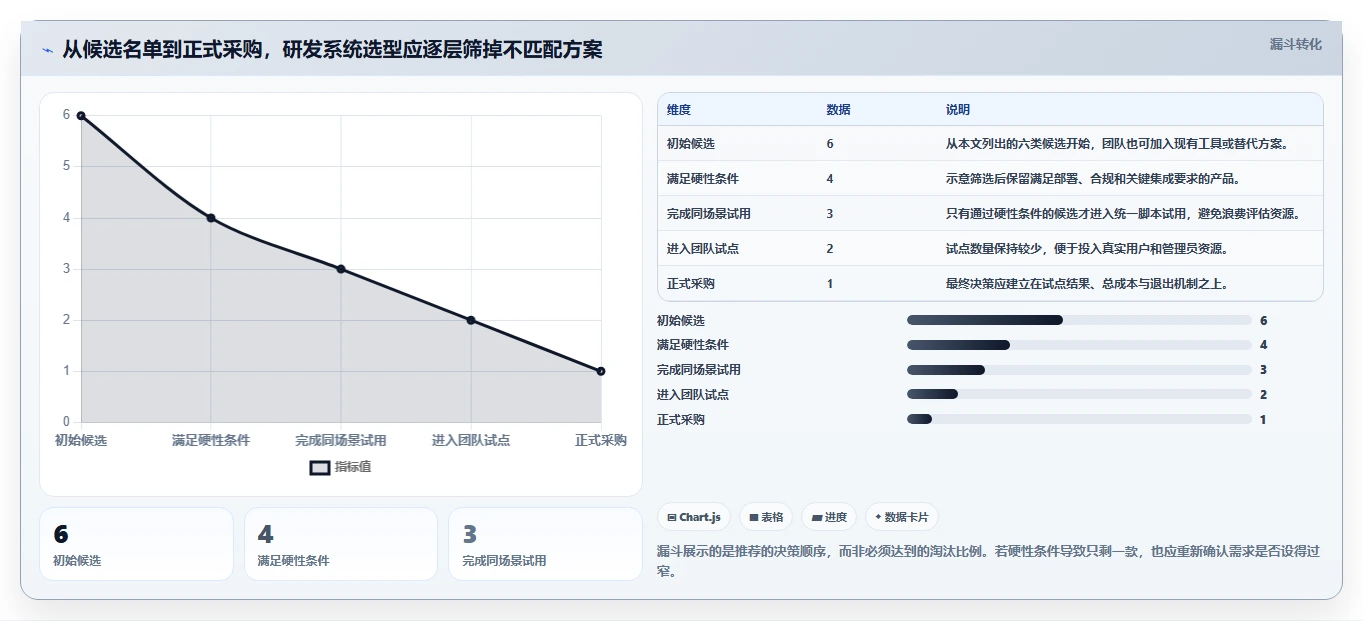Open the data card showing 3 完成同场景试用
Screen dimensions: 1363x621
(x=545, y=544)
